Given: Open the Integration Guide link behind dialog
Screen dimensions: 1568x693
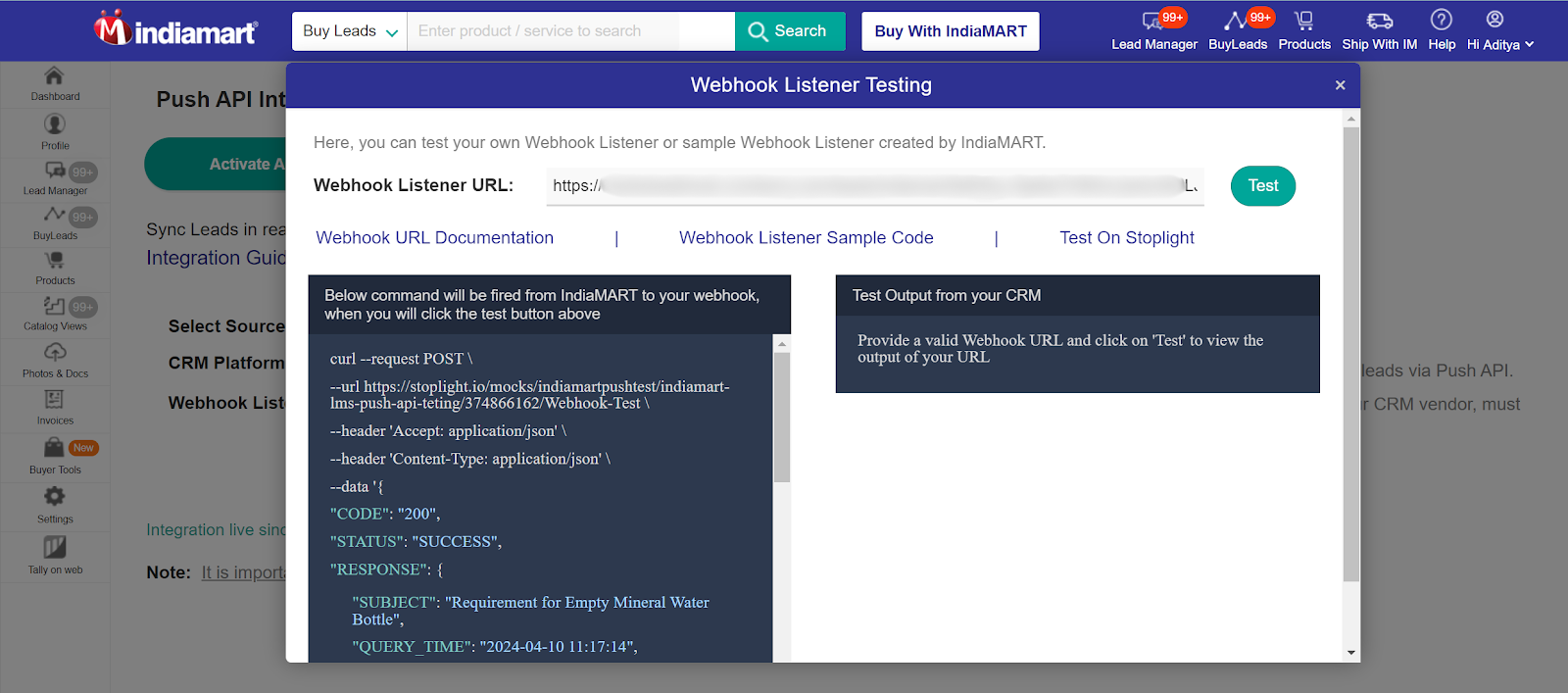Looking at the screenshot, I should click(217, 258).
